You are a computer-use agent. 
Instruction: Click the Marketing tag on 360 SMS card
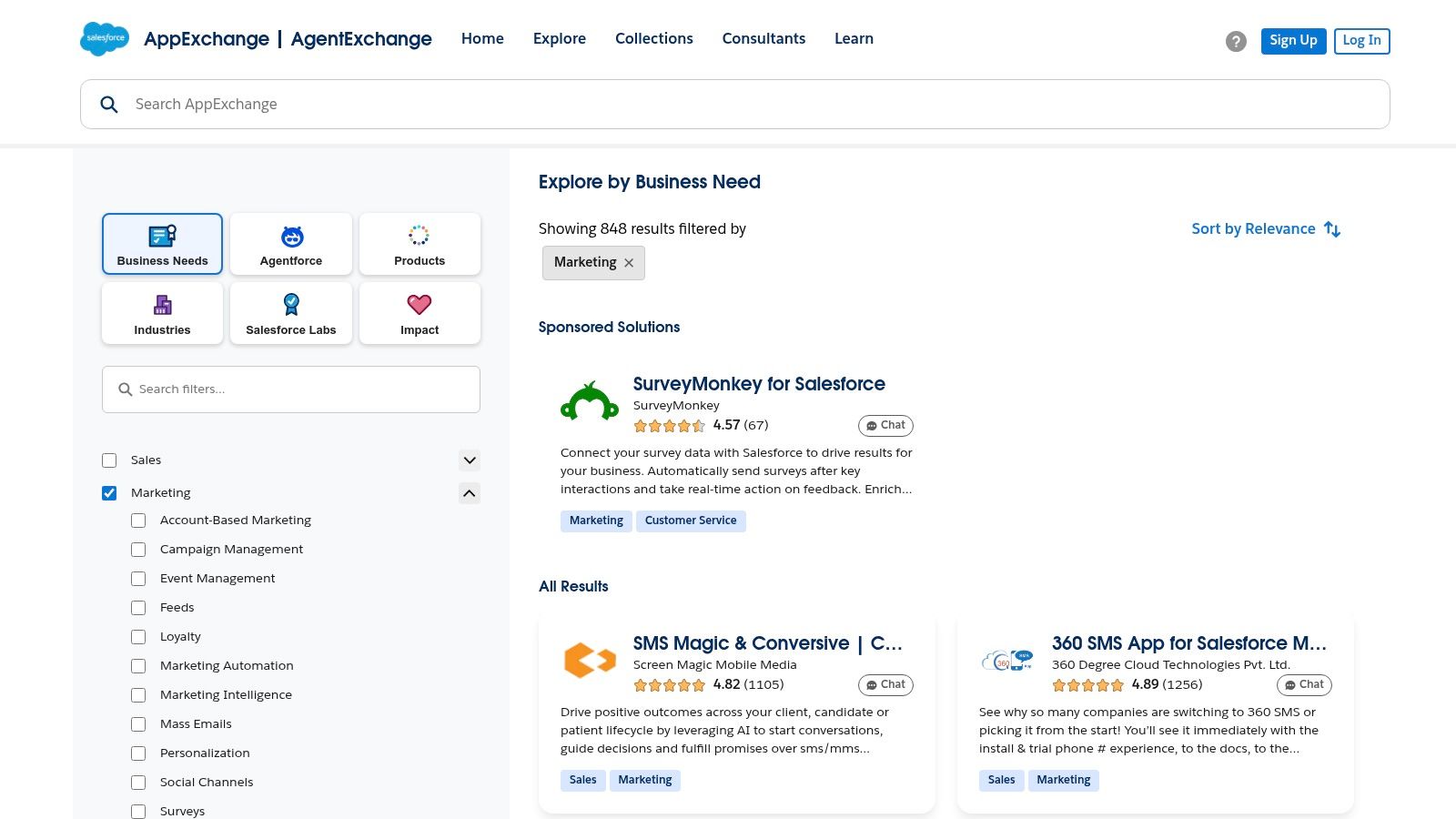1064,781
